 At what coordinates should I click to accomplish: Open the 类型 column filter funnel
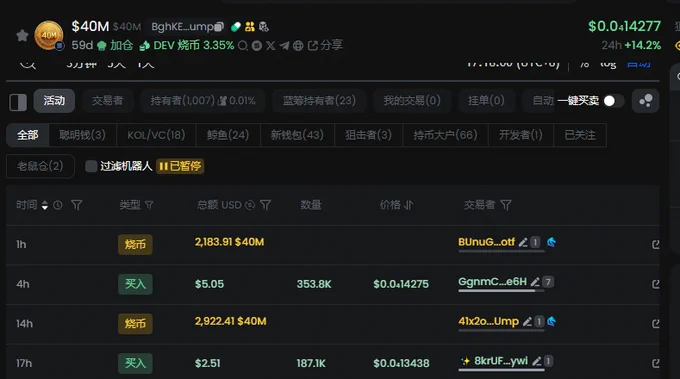point(149,205)
